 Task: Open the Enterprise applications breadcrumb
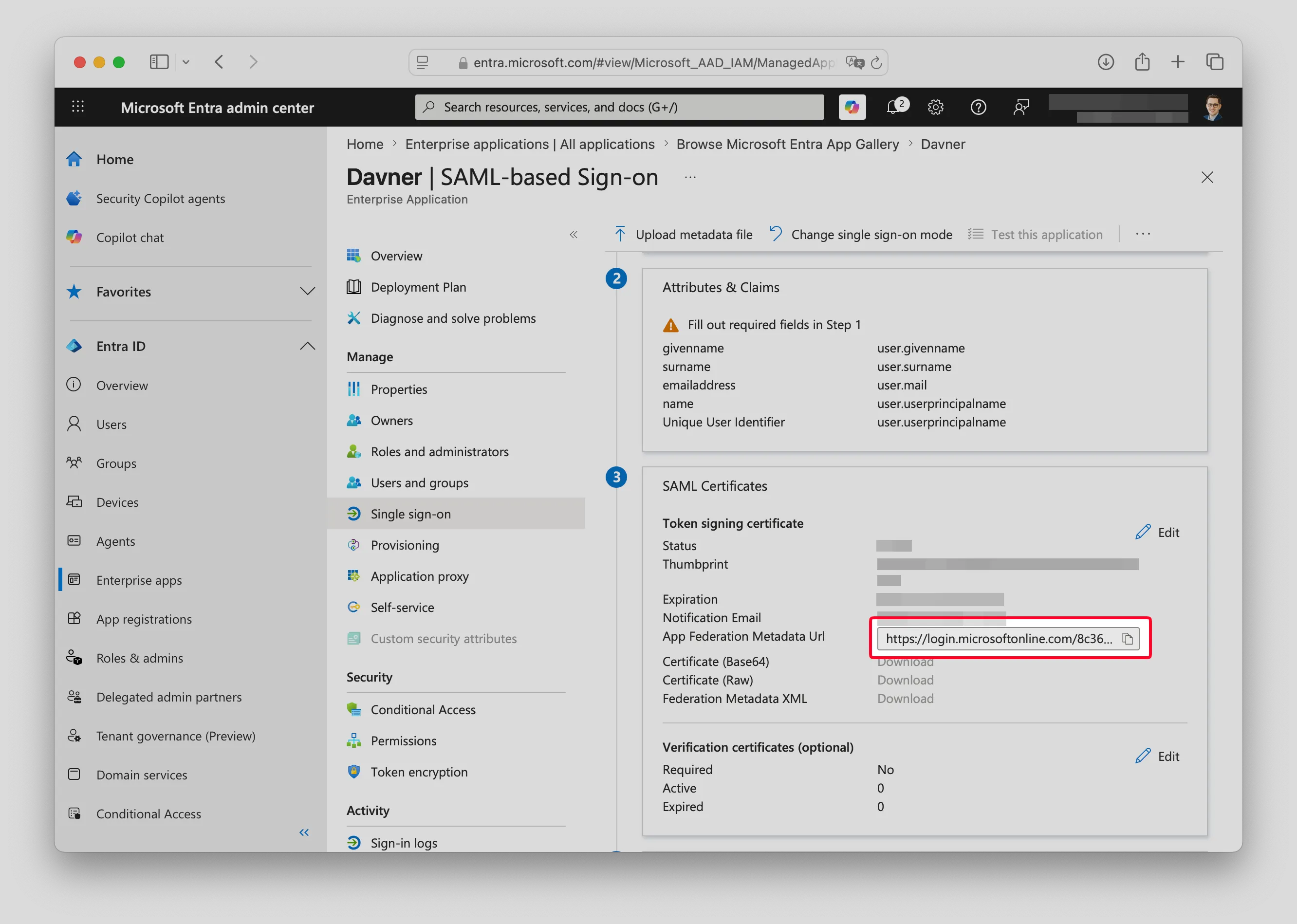530,144
